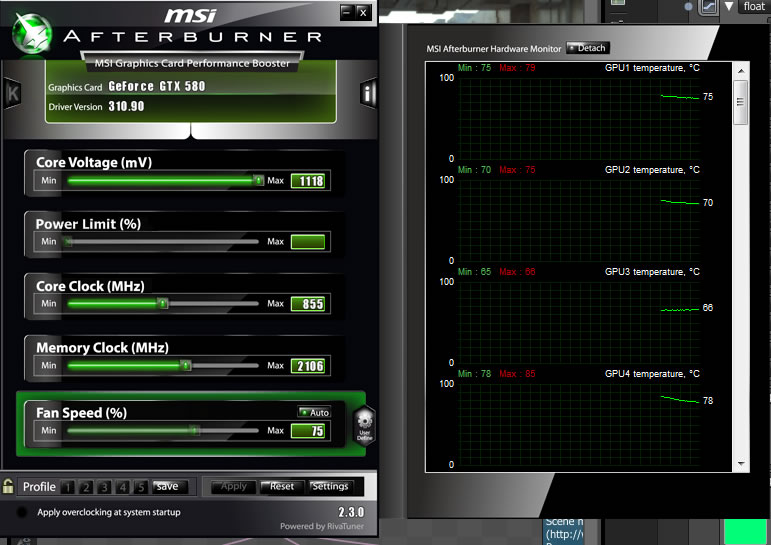Toggle Apply overclocking at system startup
The height and width of the screenshot is (545, 771).
coord(21,512)
